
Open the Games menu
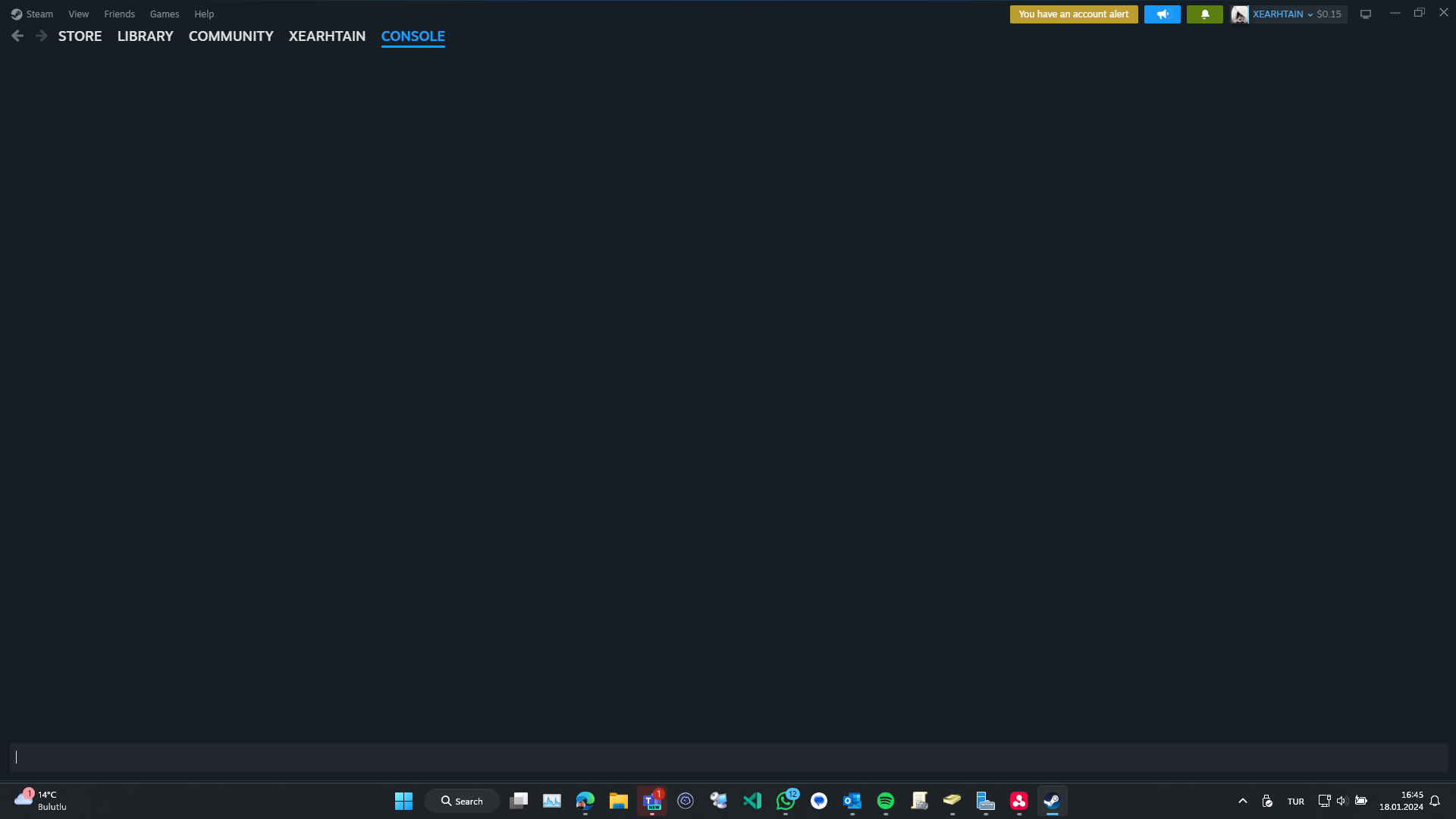pos(165,14)
